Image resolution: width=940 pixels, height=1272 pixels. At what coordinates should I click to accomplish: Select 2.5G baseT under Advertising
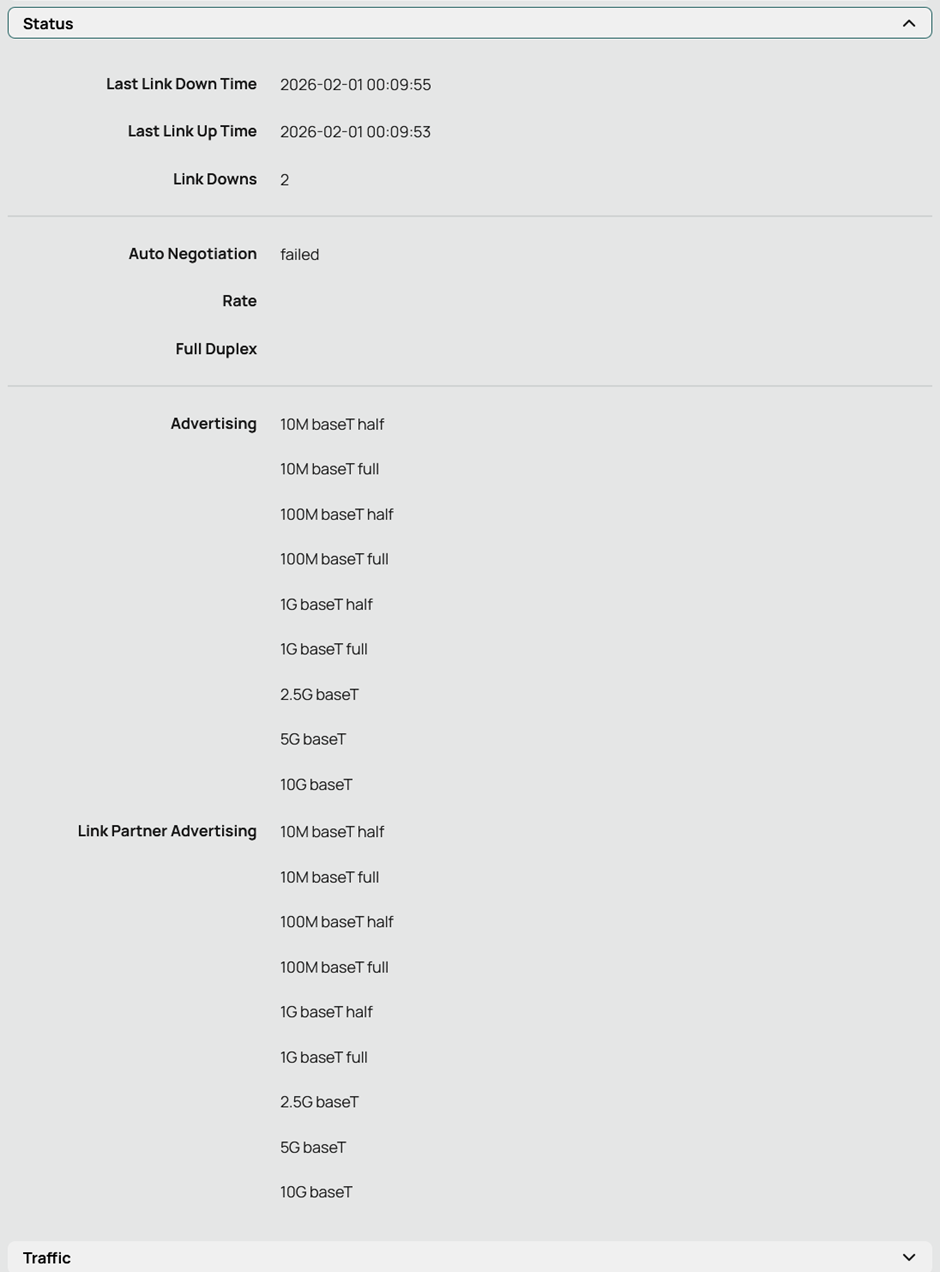tap(319, 694)
